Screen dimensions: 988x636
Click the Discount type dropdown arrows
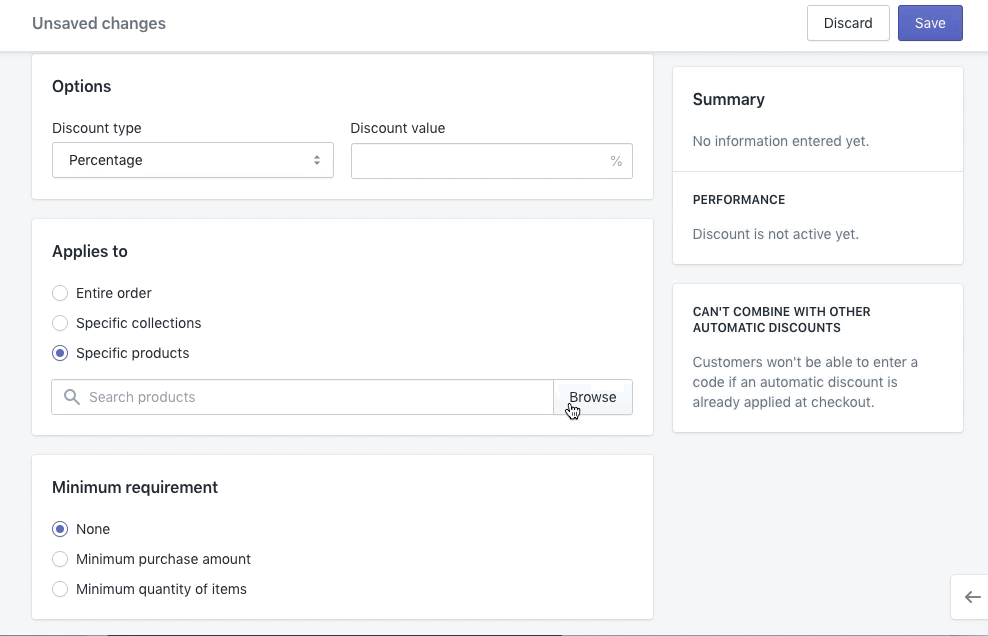coord(317,160)
